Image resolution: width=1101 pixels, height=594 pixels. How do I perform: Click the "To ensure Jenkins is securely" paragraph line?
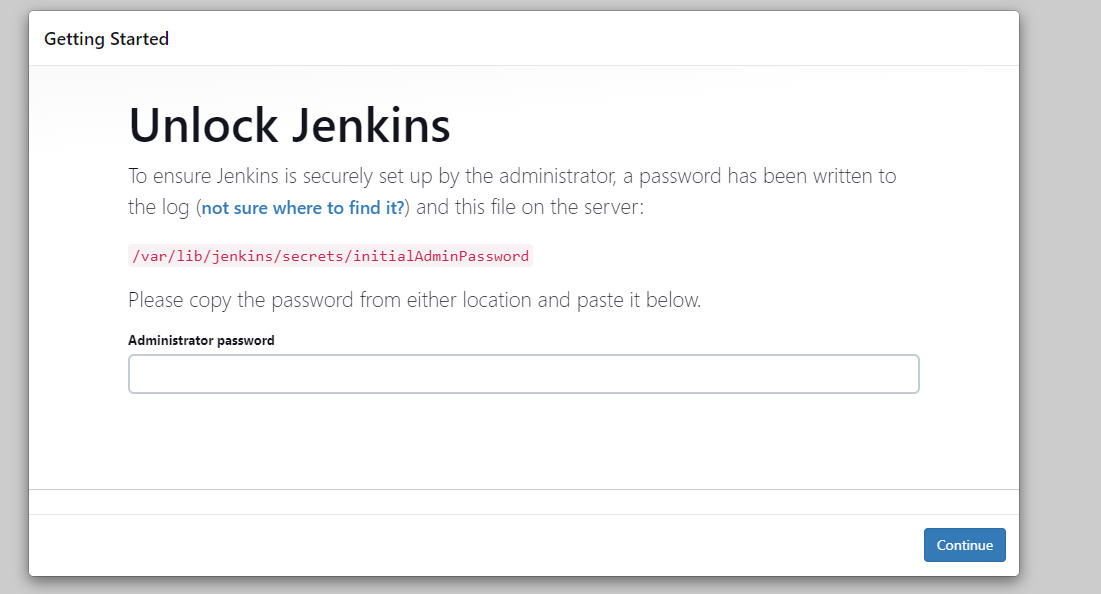512,176
